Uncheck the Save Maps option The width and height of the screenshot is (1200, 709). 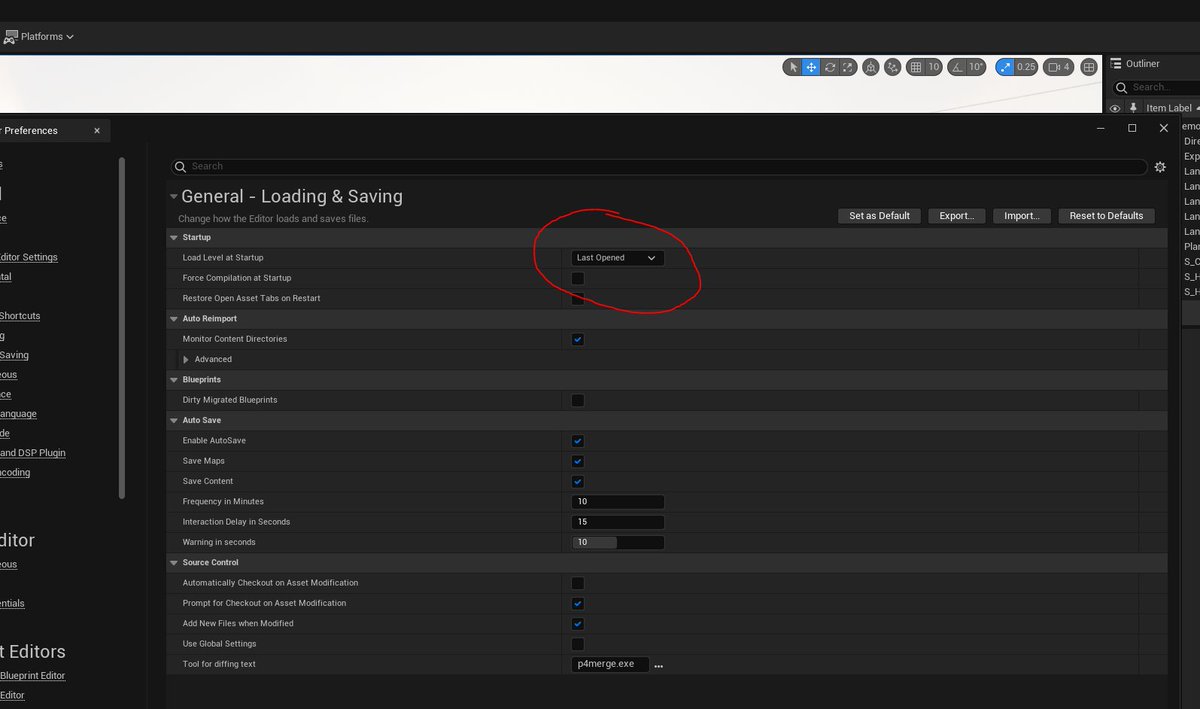[578, 461]
